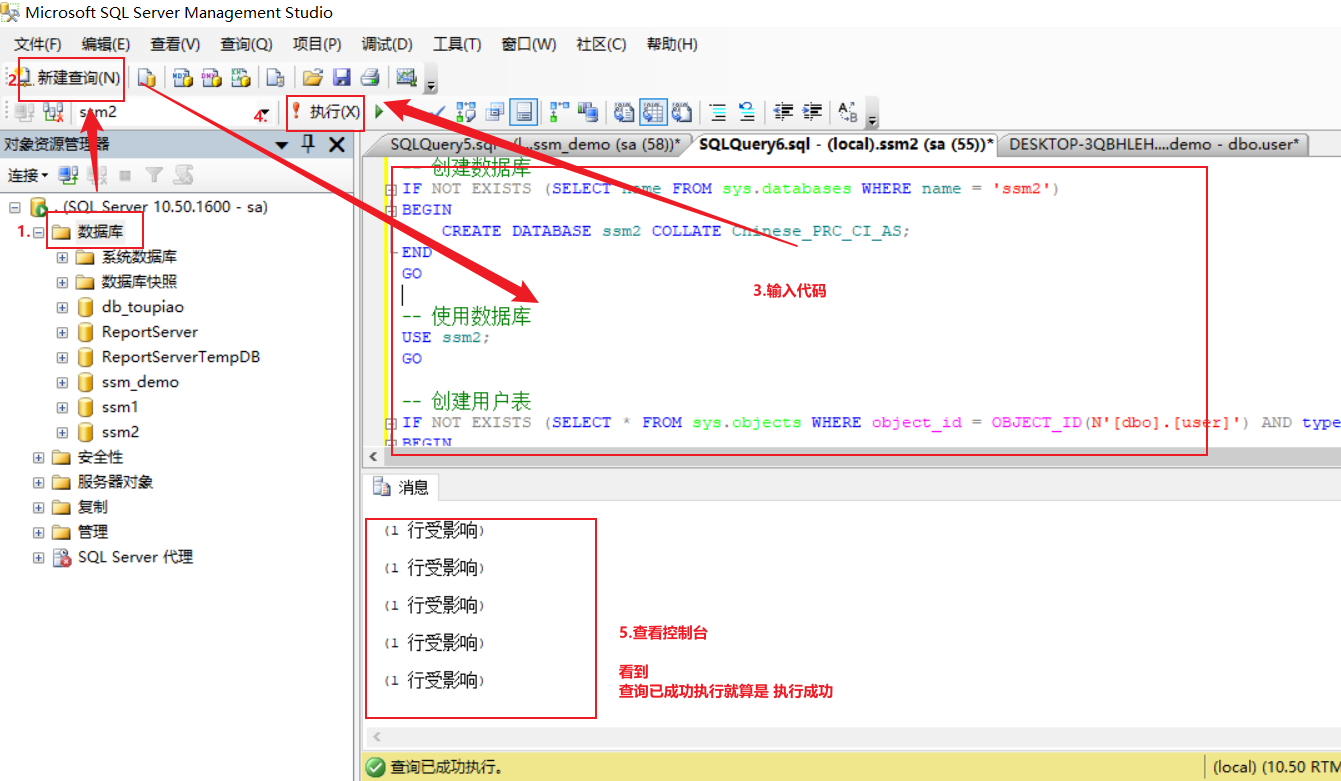Click the green debug arrow icon
The height and width of the screenshot is (781, 1341).
point(379,112)
